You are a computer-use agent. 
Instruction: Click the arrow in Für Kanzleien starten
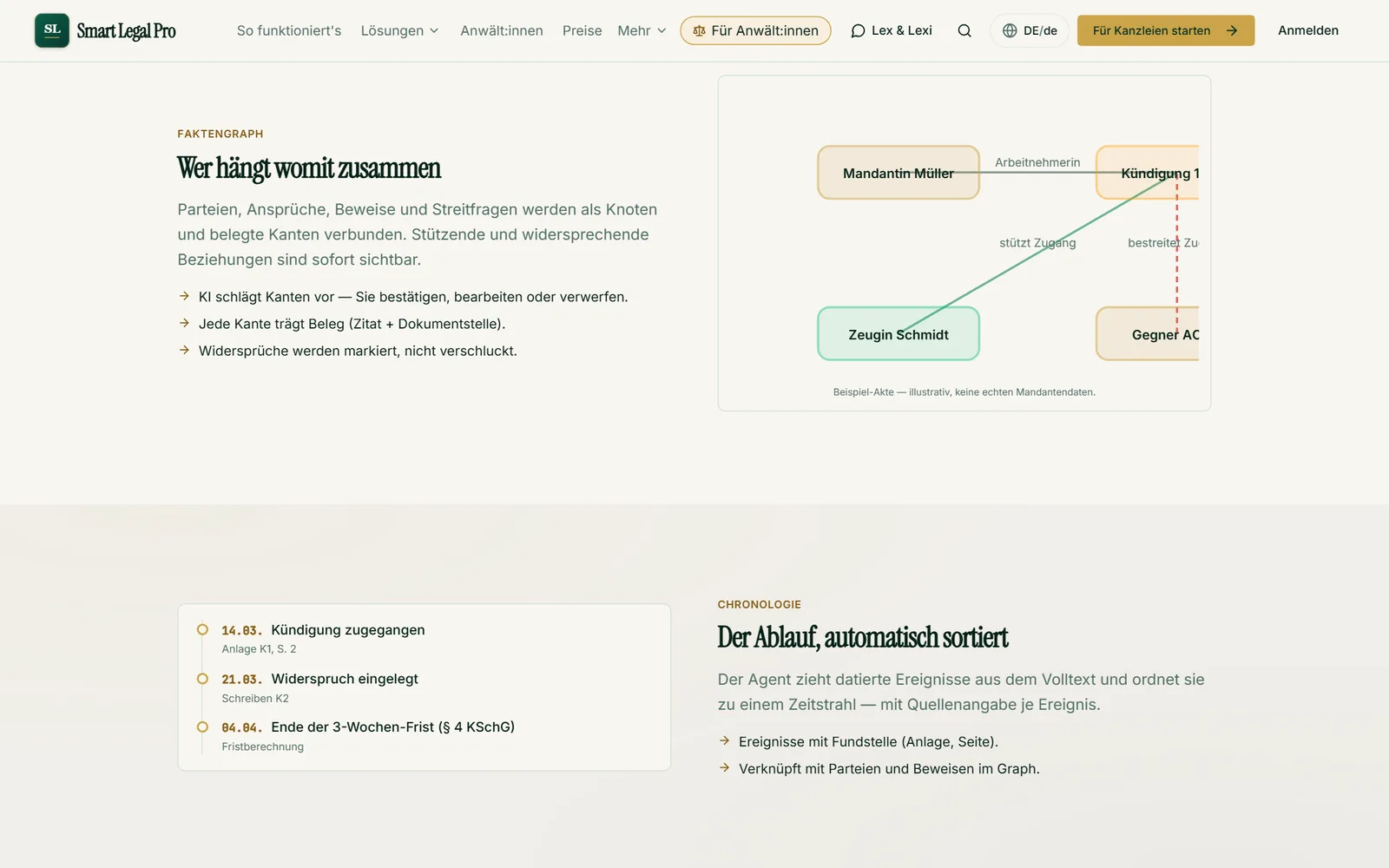tap(1232, 30)
